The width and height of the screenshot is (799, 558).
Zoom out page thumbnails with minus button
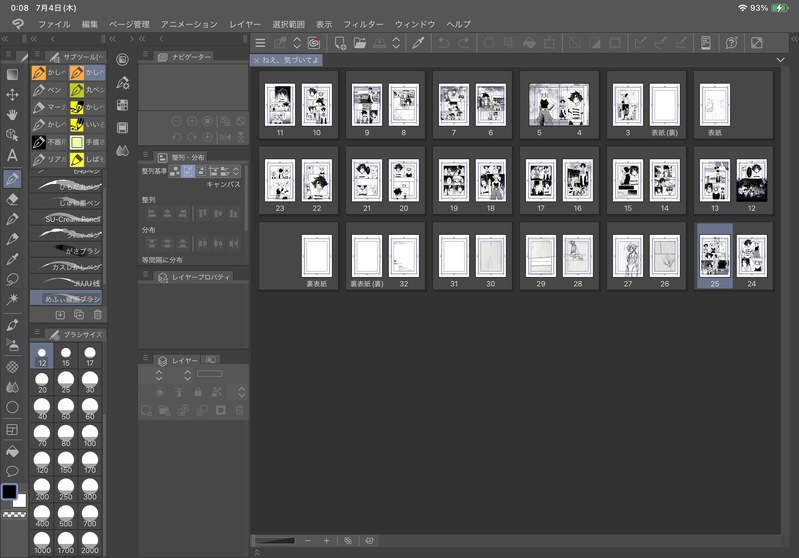click(308, 541)
